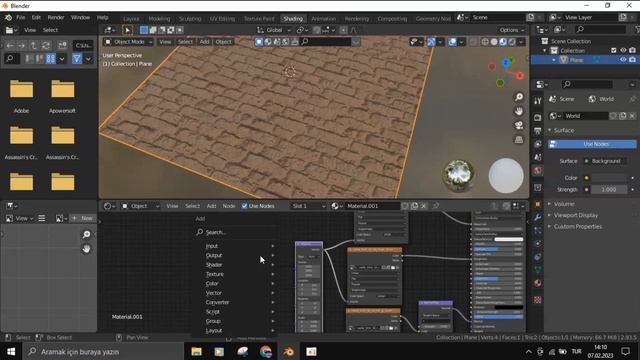Viewport: 640px width, 360px height.
Task: Collapse the Surface panel
Action: tap(564, 130)
